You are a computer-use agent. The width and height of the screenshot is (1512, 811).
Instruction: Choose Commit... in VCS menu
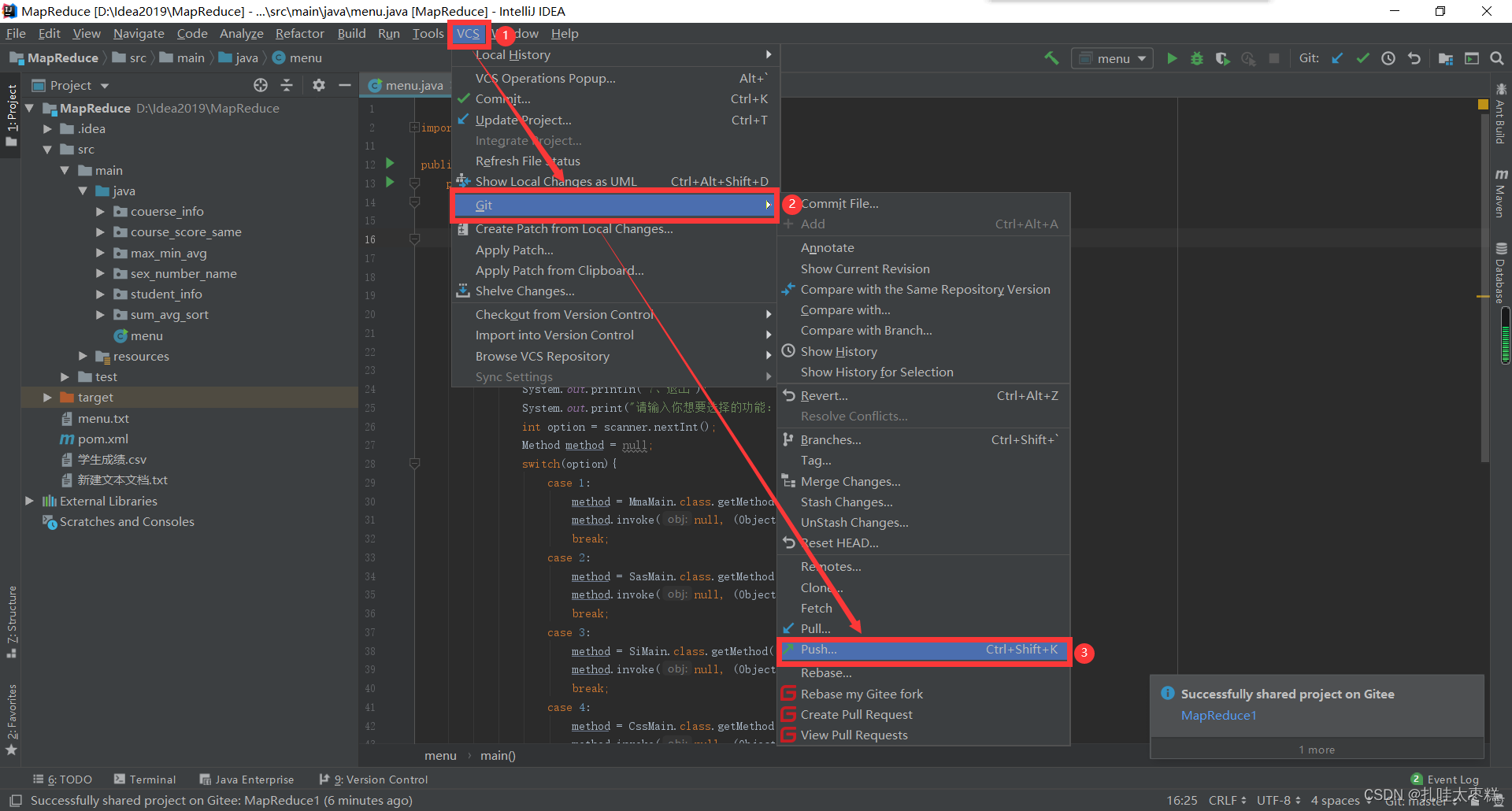click(x=616, y=98)
